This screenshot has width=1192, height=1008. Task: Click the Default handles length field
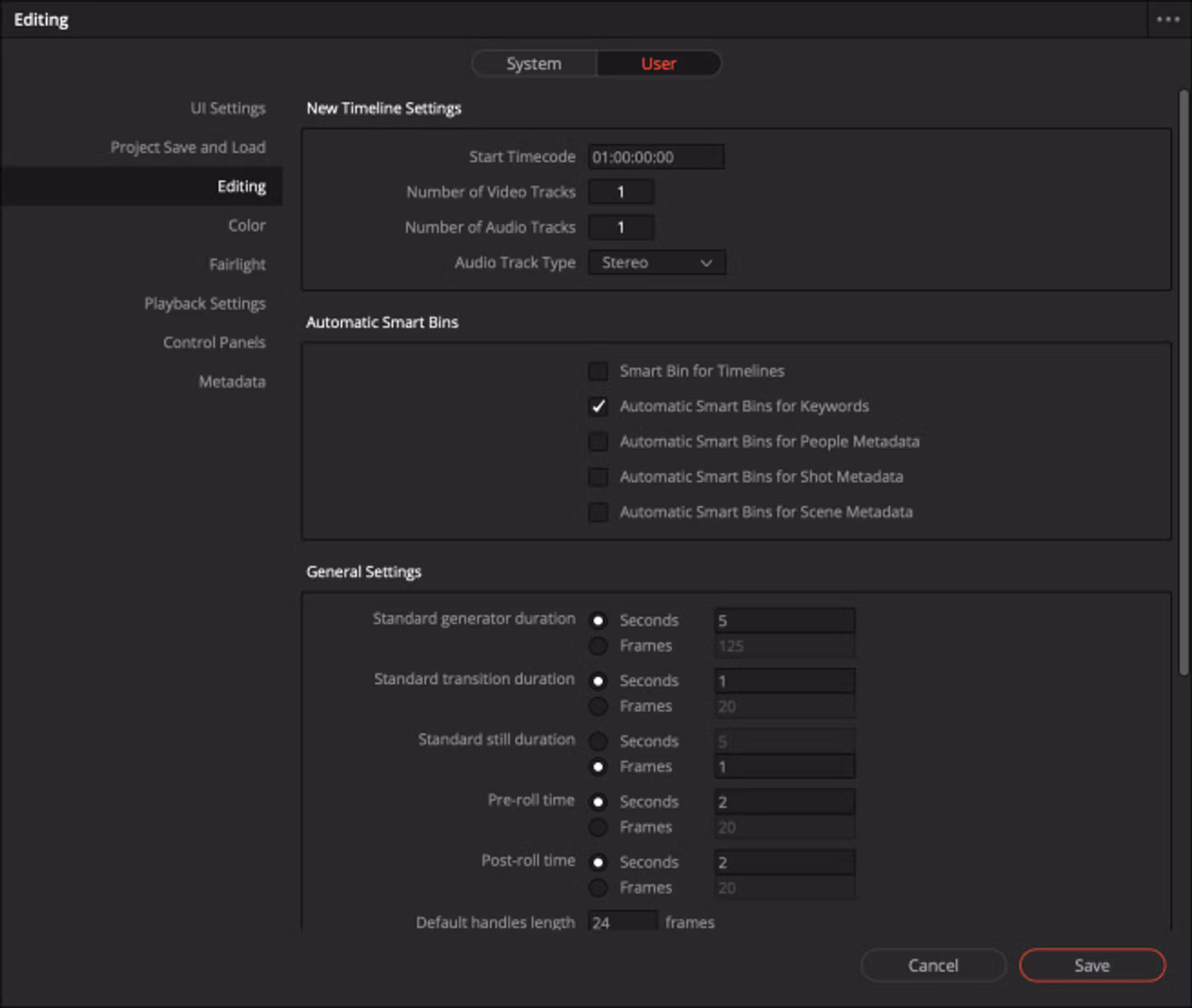click(623, 922)
